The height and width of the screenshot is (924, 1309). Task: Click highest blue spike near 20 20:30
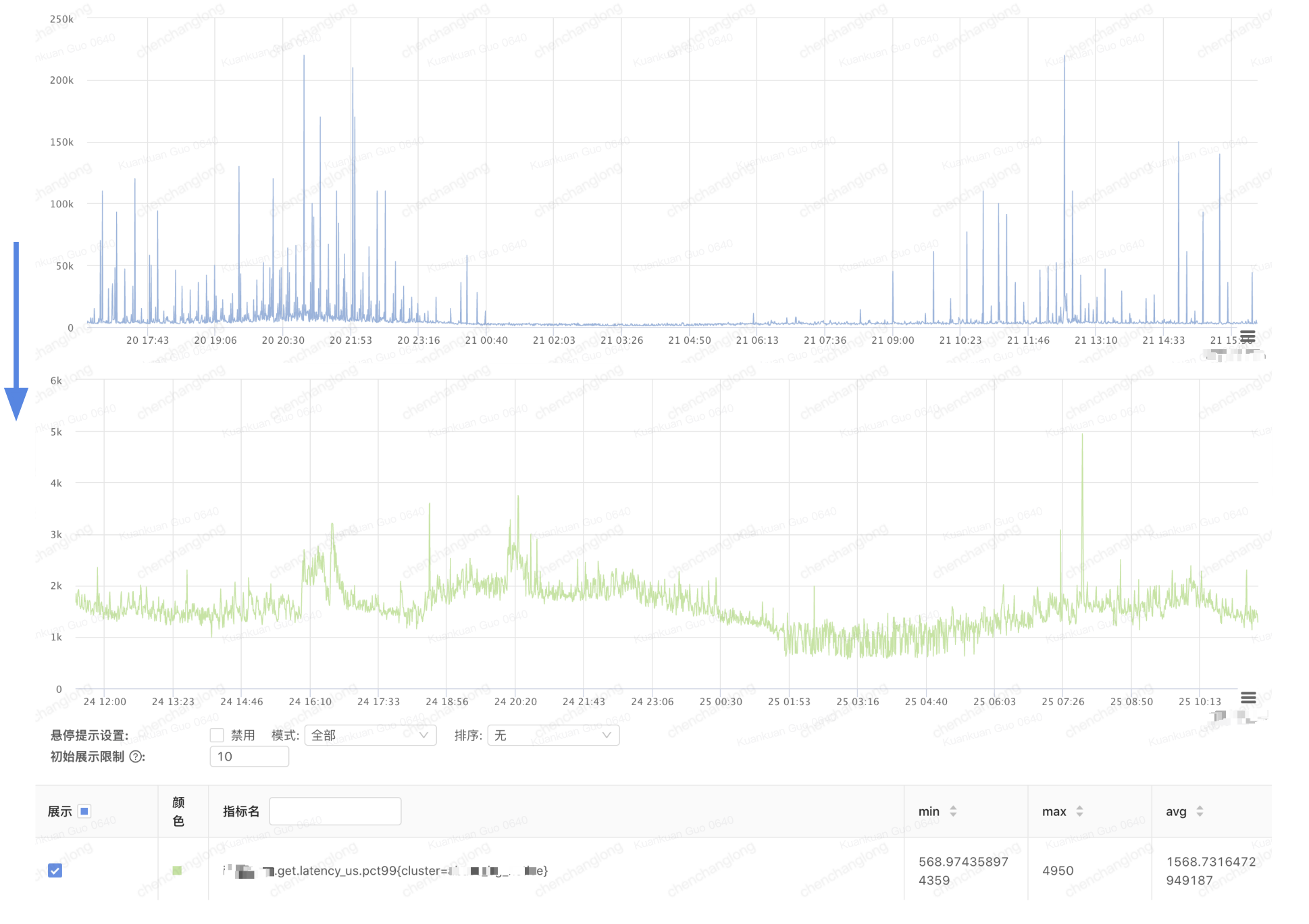(304, 61)
